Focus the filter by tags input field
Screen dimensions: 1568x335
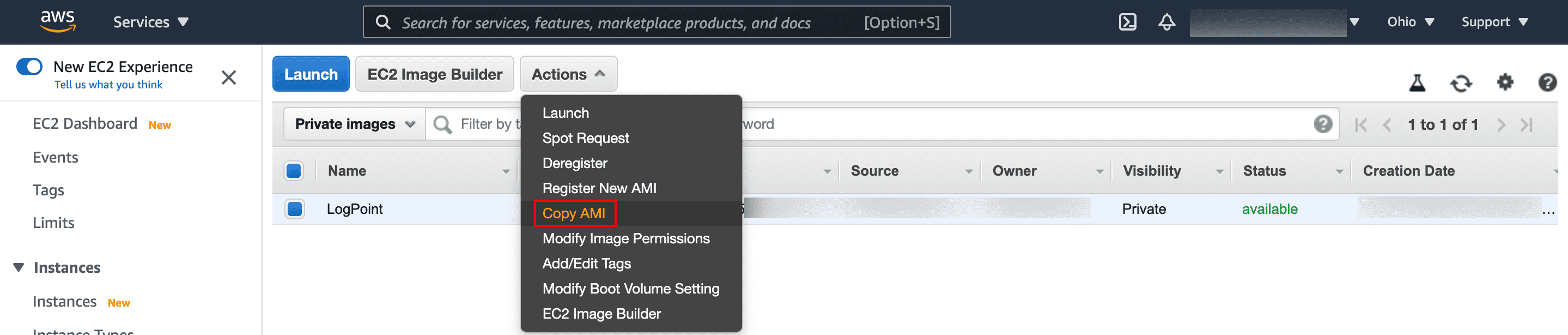point(882,124)
